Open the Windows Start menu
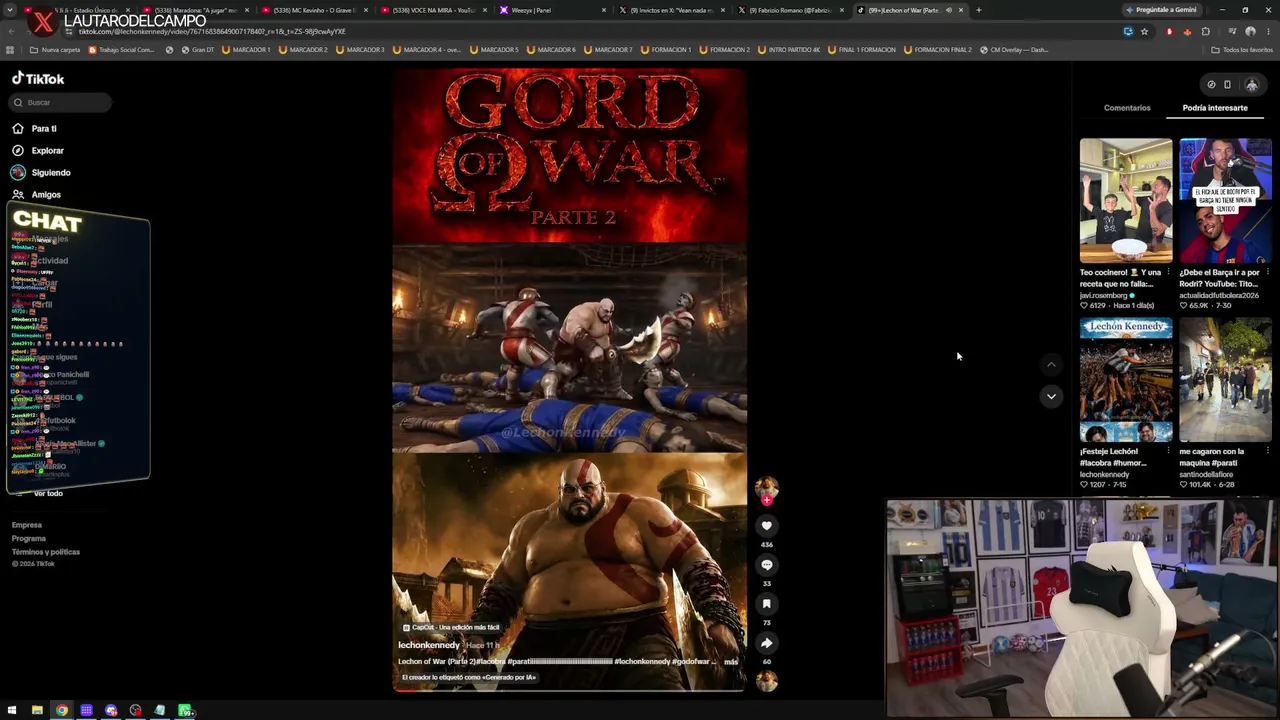This screenshot has height=720, width=1280. (x=12, y=711)
